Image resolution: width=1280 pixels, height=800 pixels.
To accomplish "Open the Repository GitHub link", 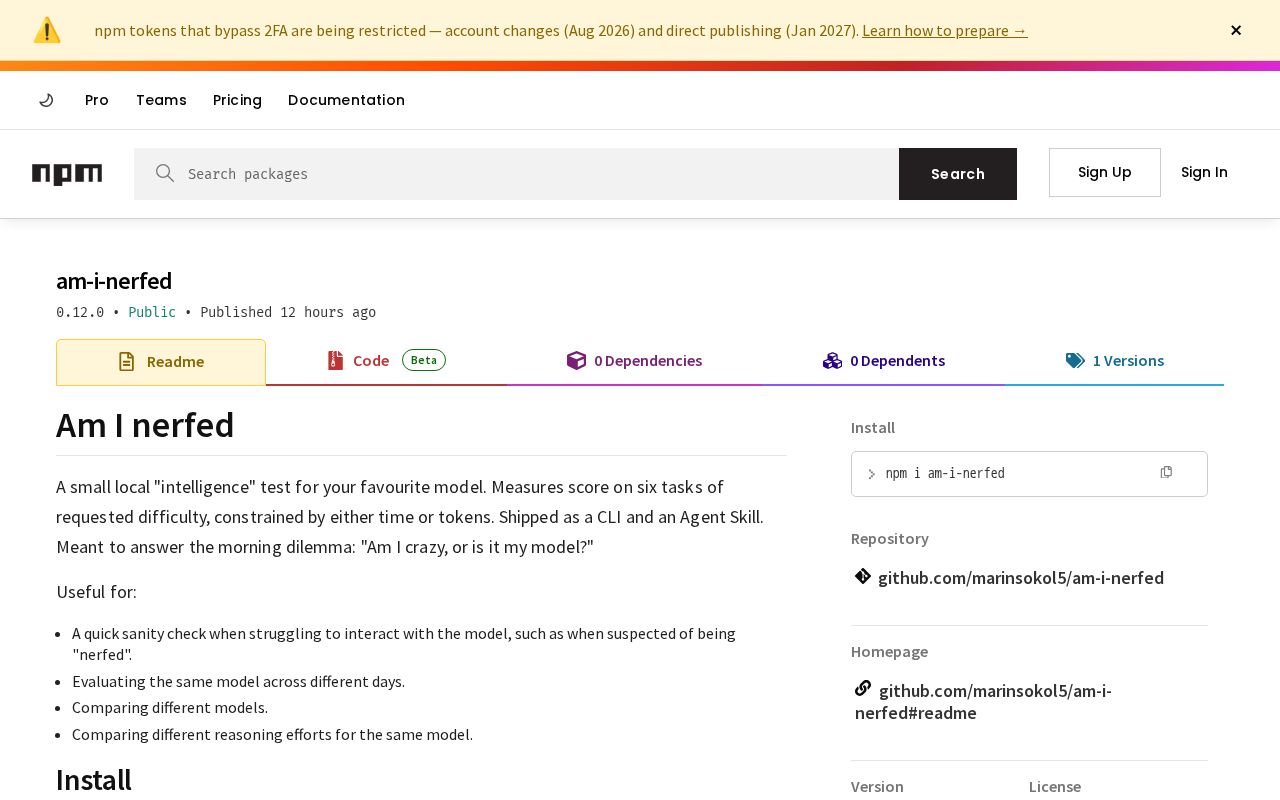I will pos(1021,578).
